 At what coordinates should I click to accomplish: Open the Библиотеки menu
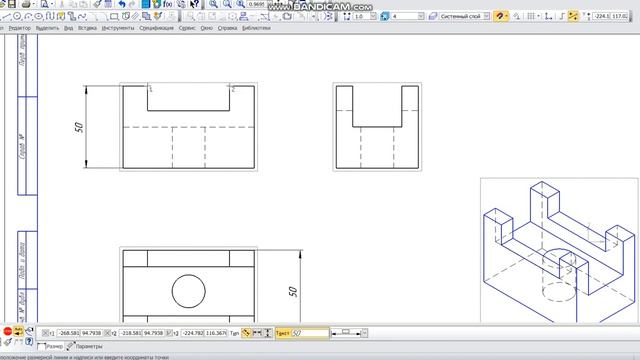(x=256, y=28)
